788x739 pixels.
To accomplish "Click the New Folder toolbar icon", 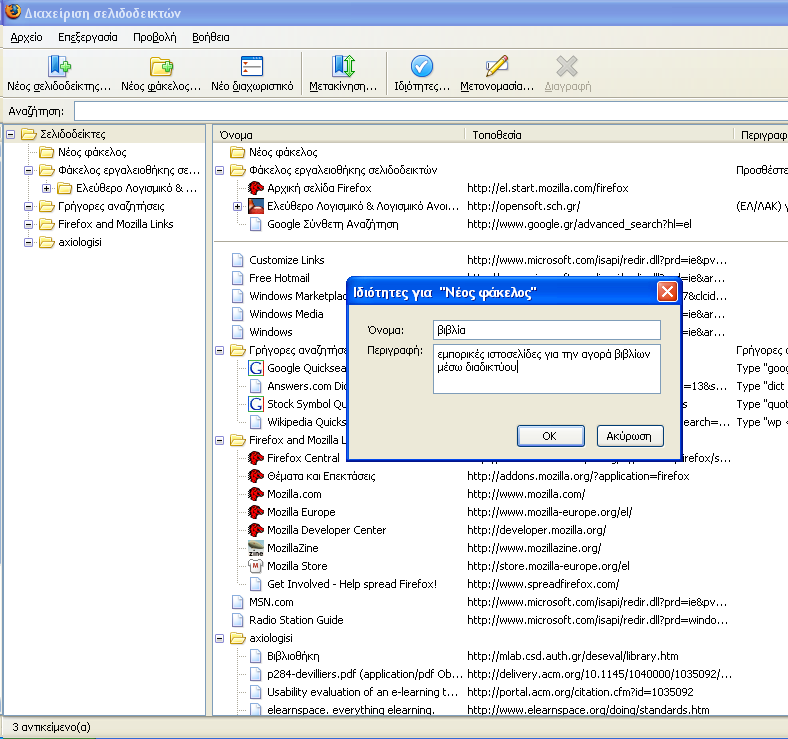I will (161, 66).
